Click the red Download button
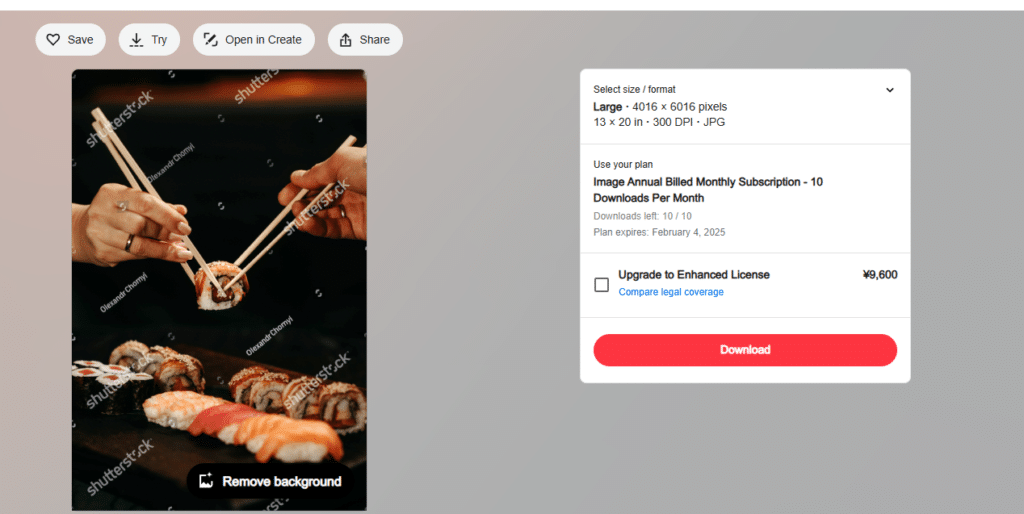This screenshot has width=1024, height=514. [x=745, y=350]
